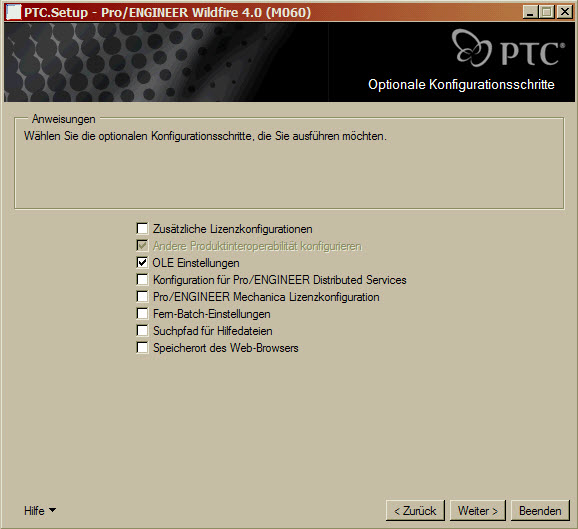Click the greyed Andere Produktinteroperabilität konfigurieren checkbox

(x=142, y=246)
